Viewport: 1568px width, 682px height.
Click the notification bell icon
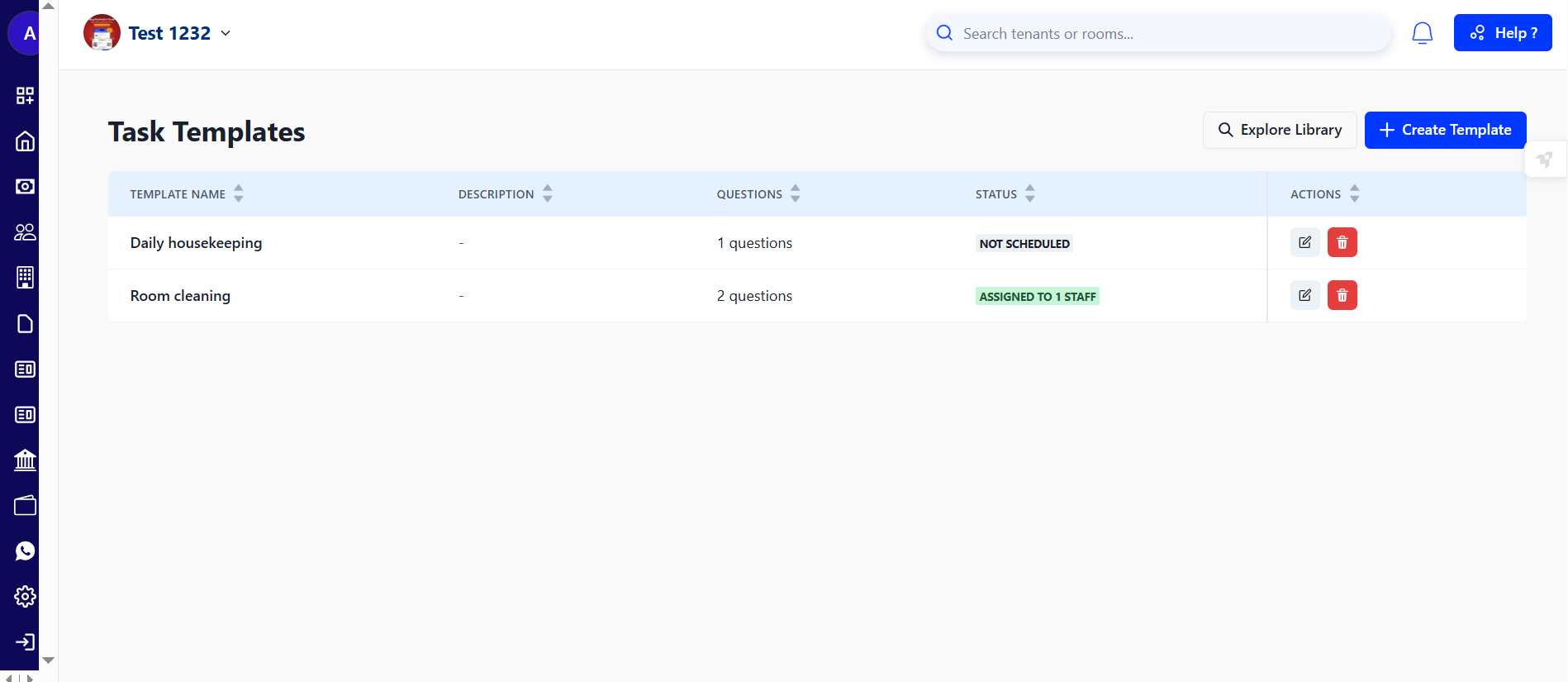pos(1422,33)
